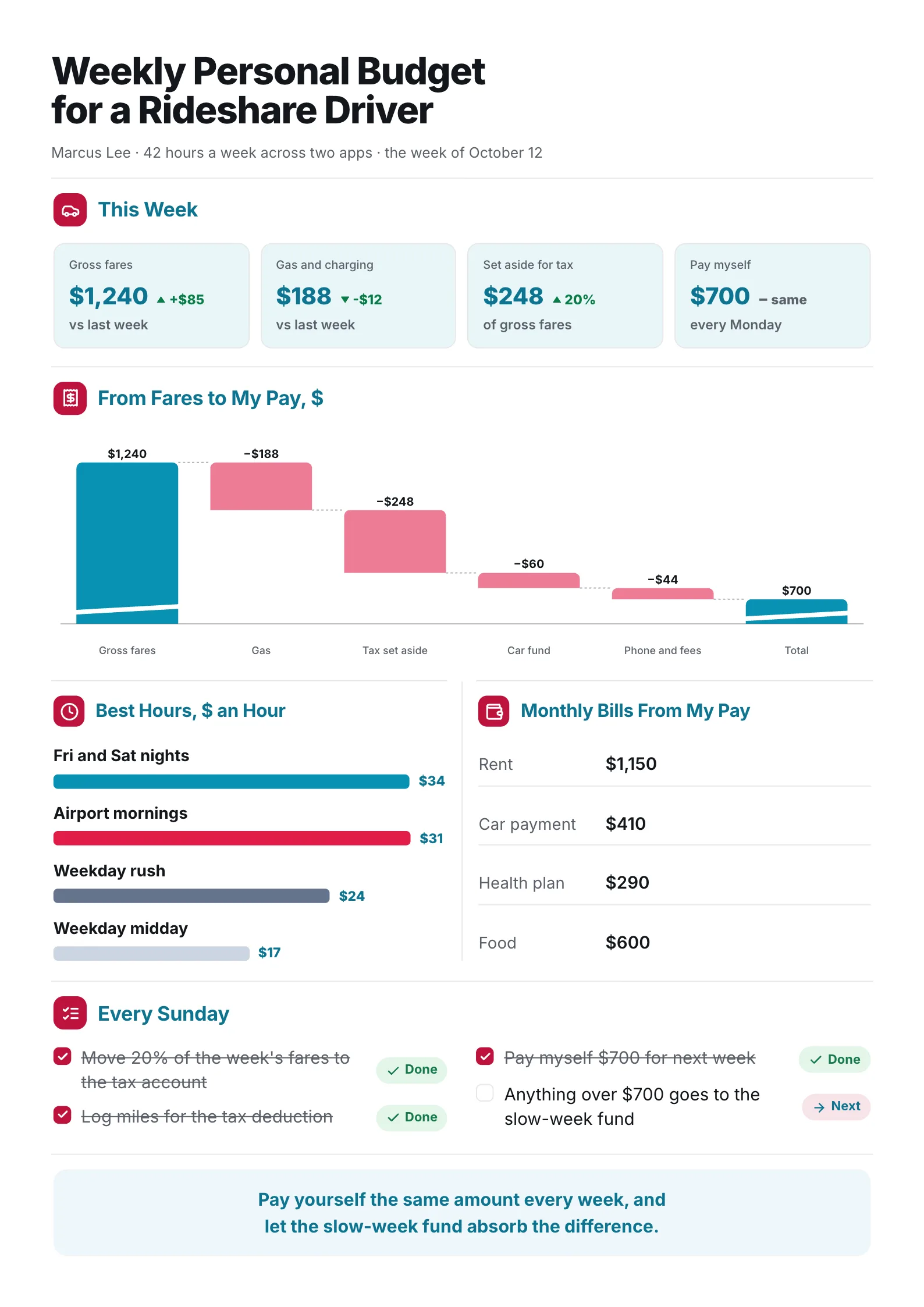This screenshot has width=924, height=1307.
Task: Click the Done badge beside Pay myself $700
Action: point(834,1060)
